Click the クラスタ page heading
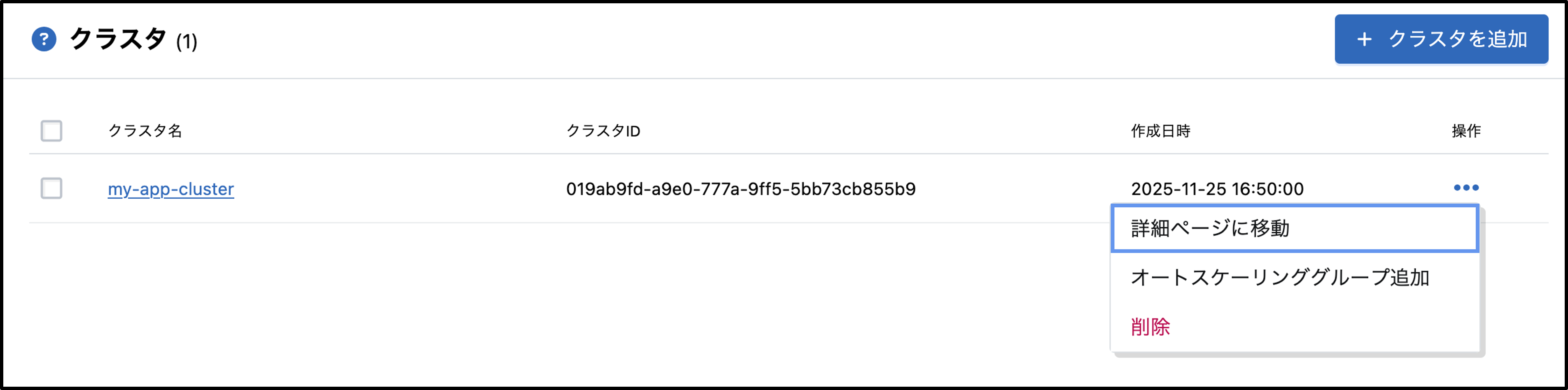This screenshot has height=390, width=1568. click(118, 39)
